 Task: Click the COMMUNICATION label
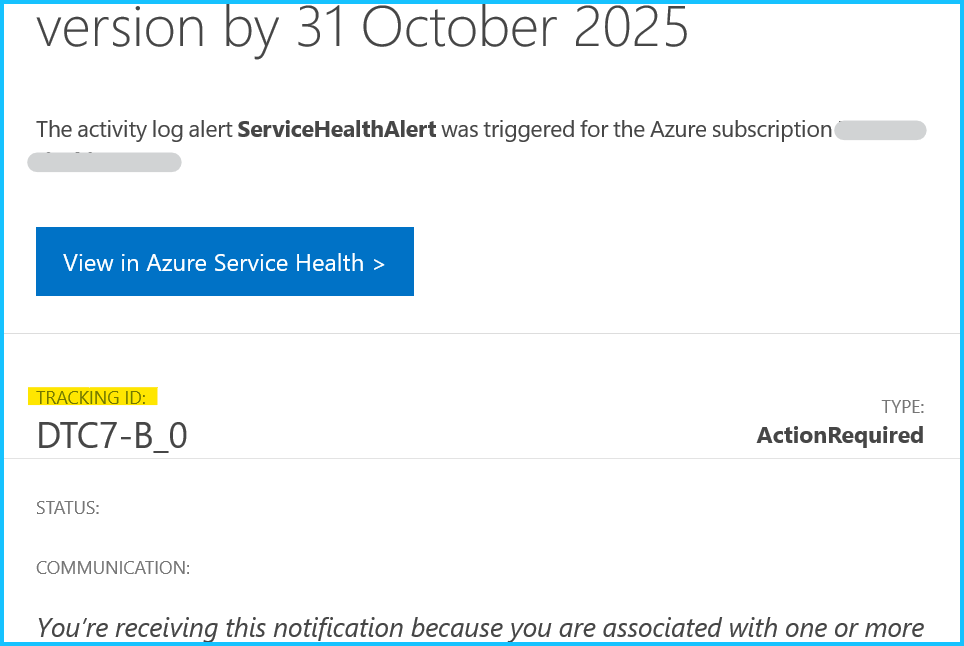[113, 567]
